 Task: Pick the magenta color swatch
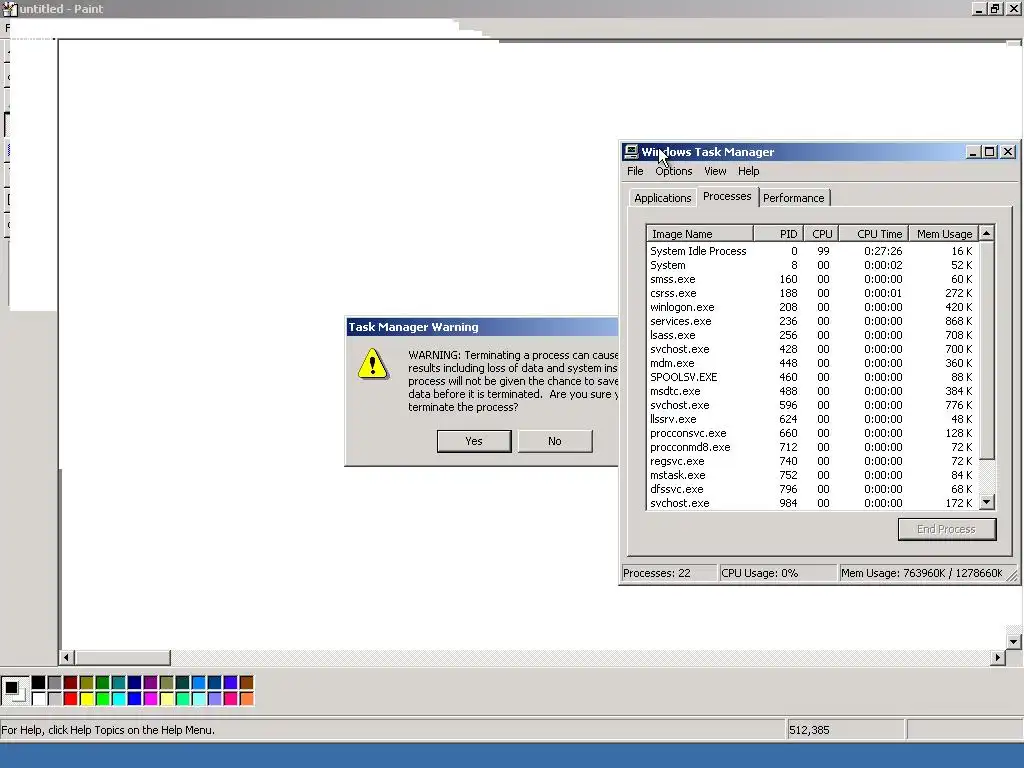click(x=151, y=699)
